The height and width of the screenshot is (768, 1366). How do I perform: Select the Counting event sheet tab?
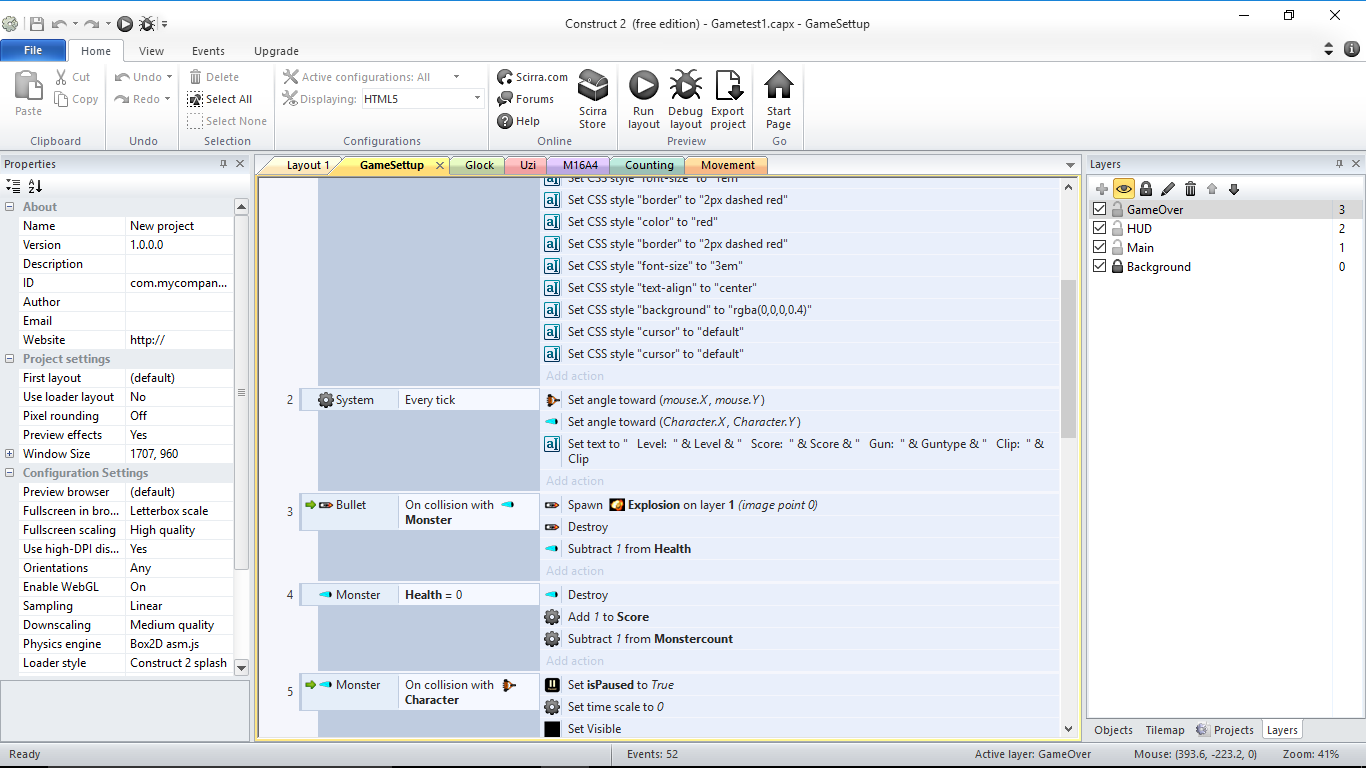coord(649,165)
